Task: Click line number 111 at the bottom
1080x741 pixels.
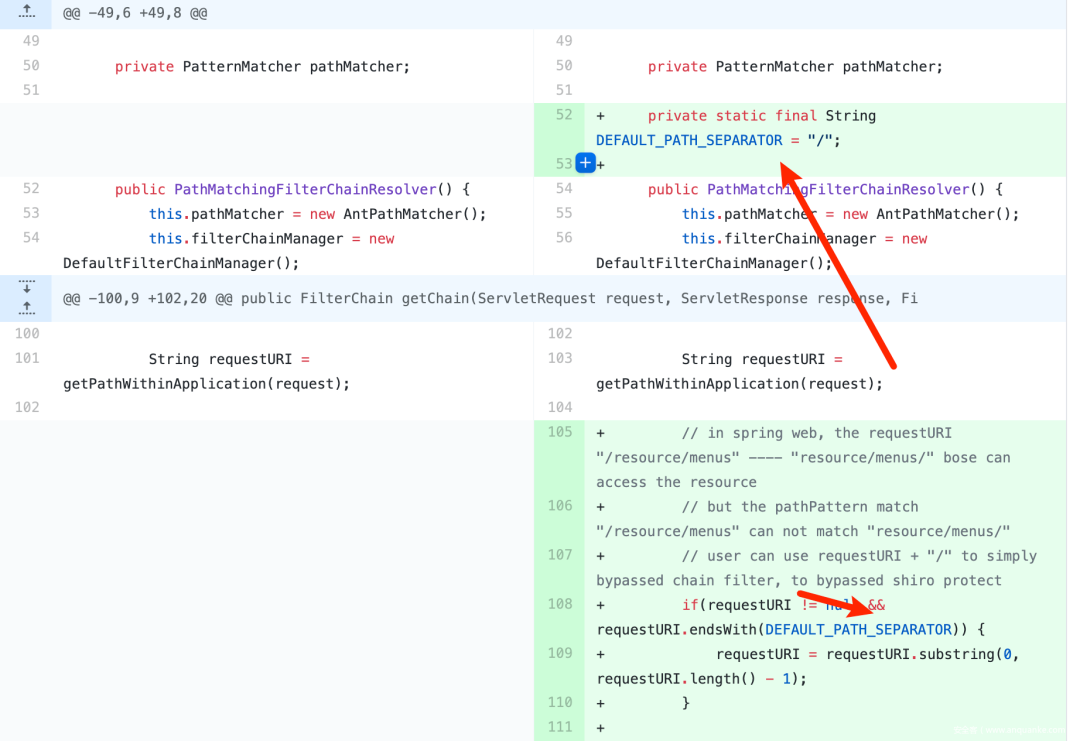Action: pyautogui.click(x=560, y=728)
